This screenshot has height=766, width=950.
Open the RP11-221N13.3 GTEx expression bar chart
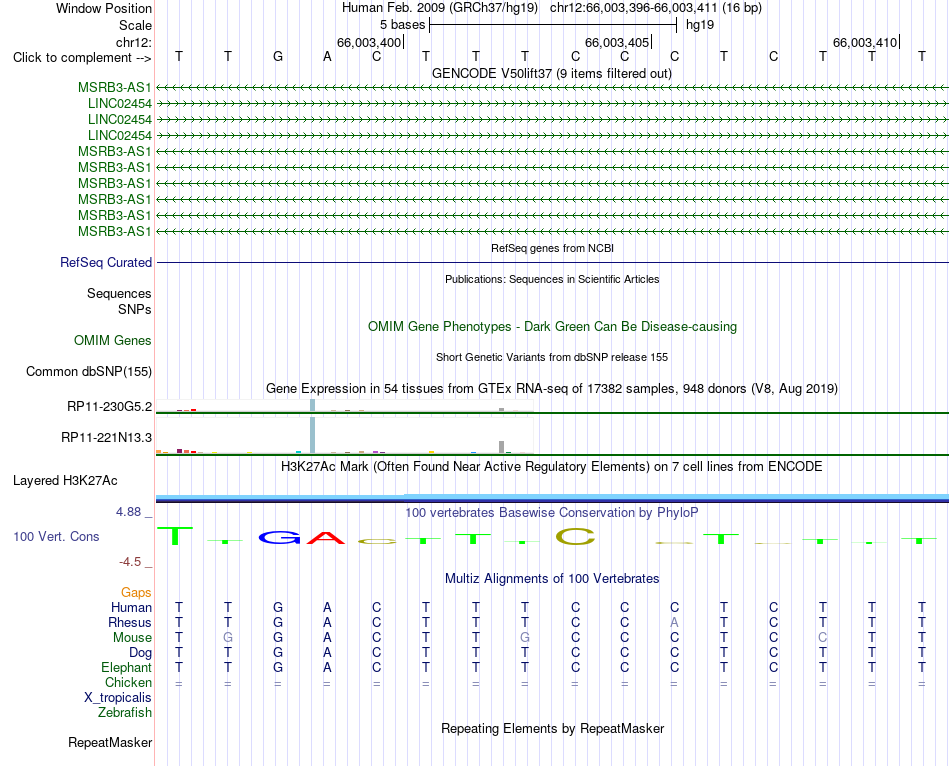pyautogui.click(x=344, y=436)
